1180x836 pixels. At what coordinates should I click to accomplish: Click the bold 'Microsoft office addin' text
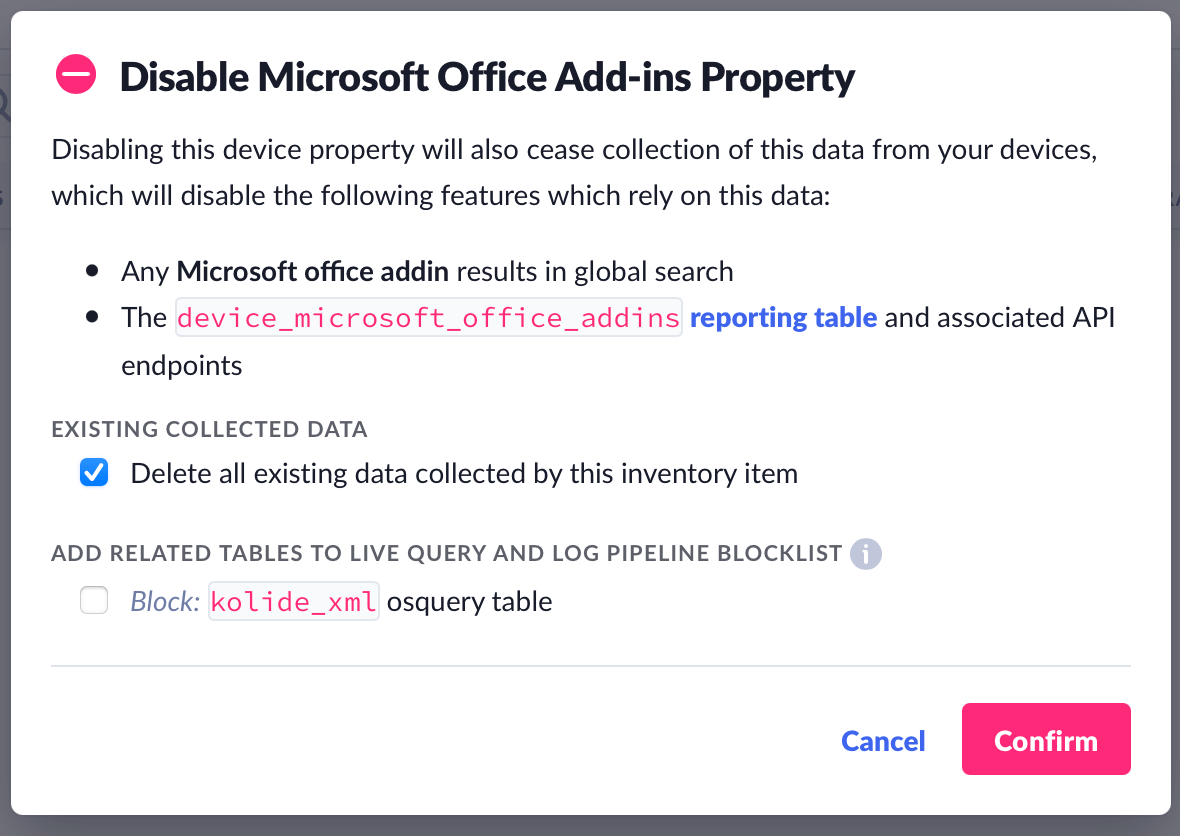(x=313, y=271)
